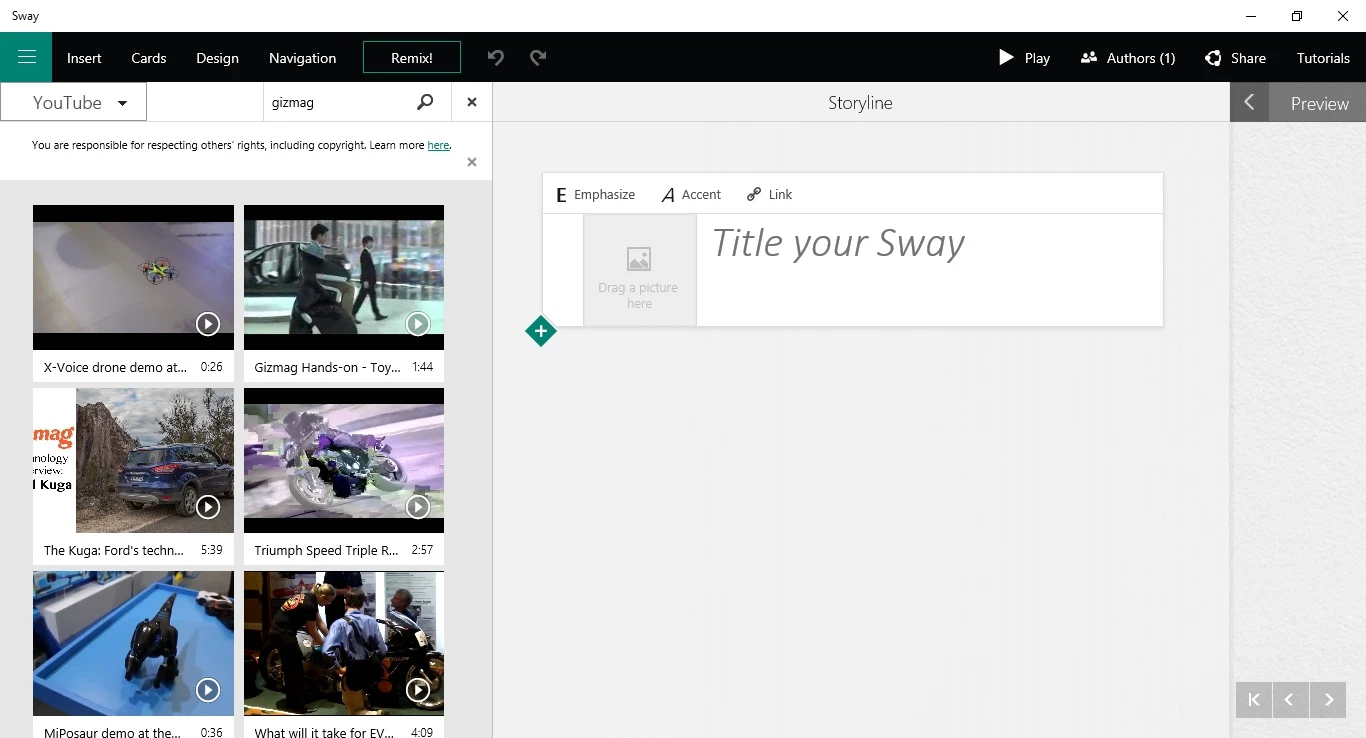Click the 5:39 duration label
The width and height of the screenshot is (1366, 738).
coord(211,550)
